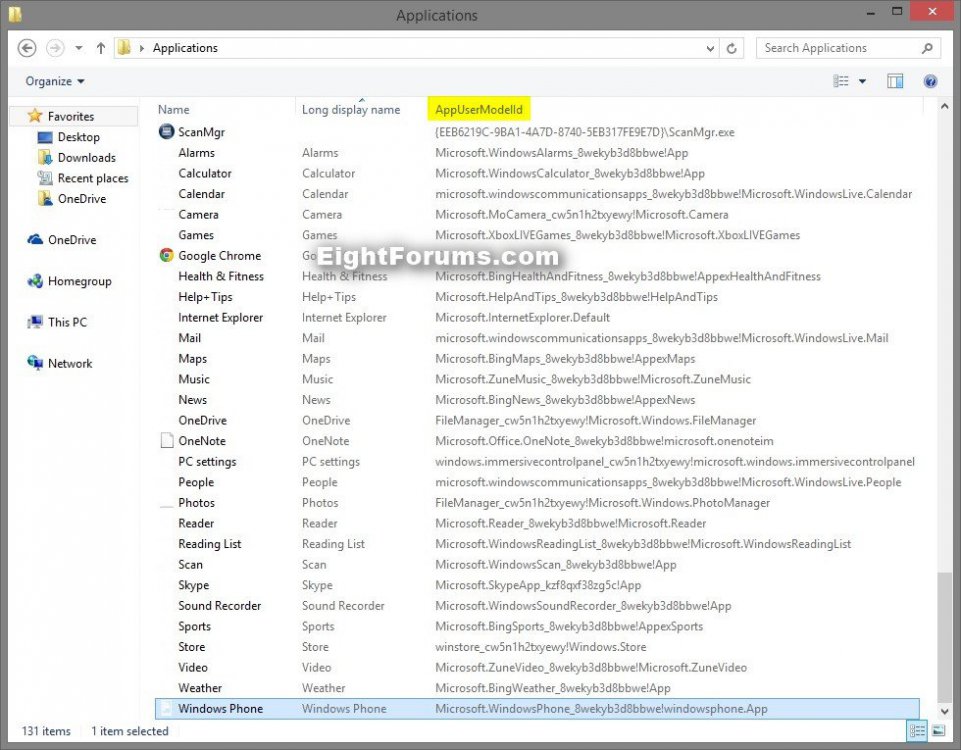Click the Change your view icon
961x750 pixels.
(841, 81)
